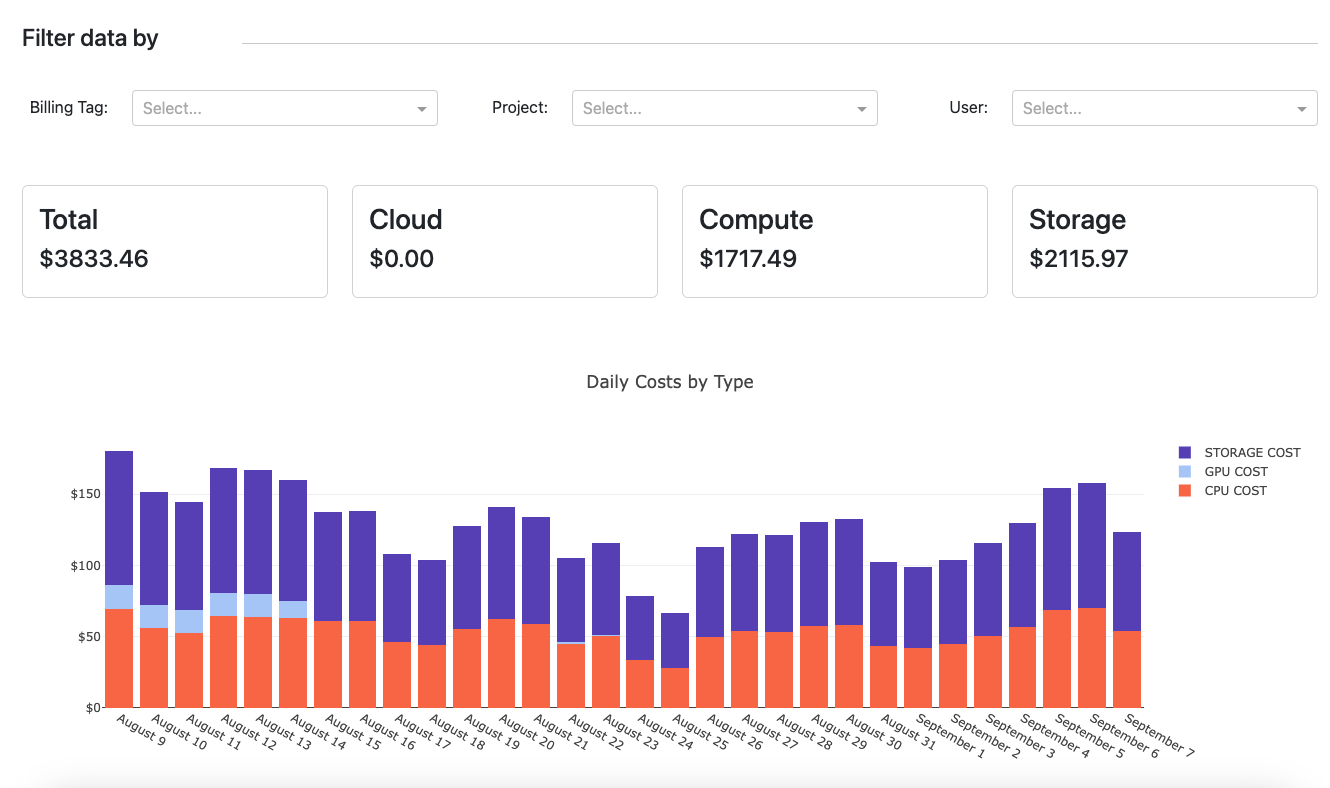This screenshot has height=788, width=1330.
Task: Focus the Project select input
Action: [725, 108]
